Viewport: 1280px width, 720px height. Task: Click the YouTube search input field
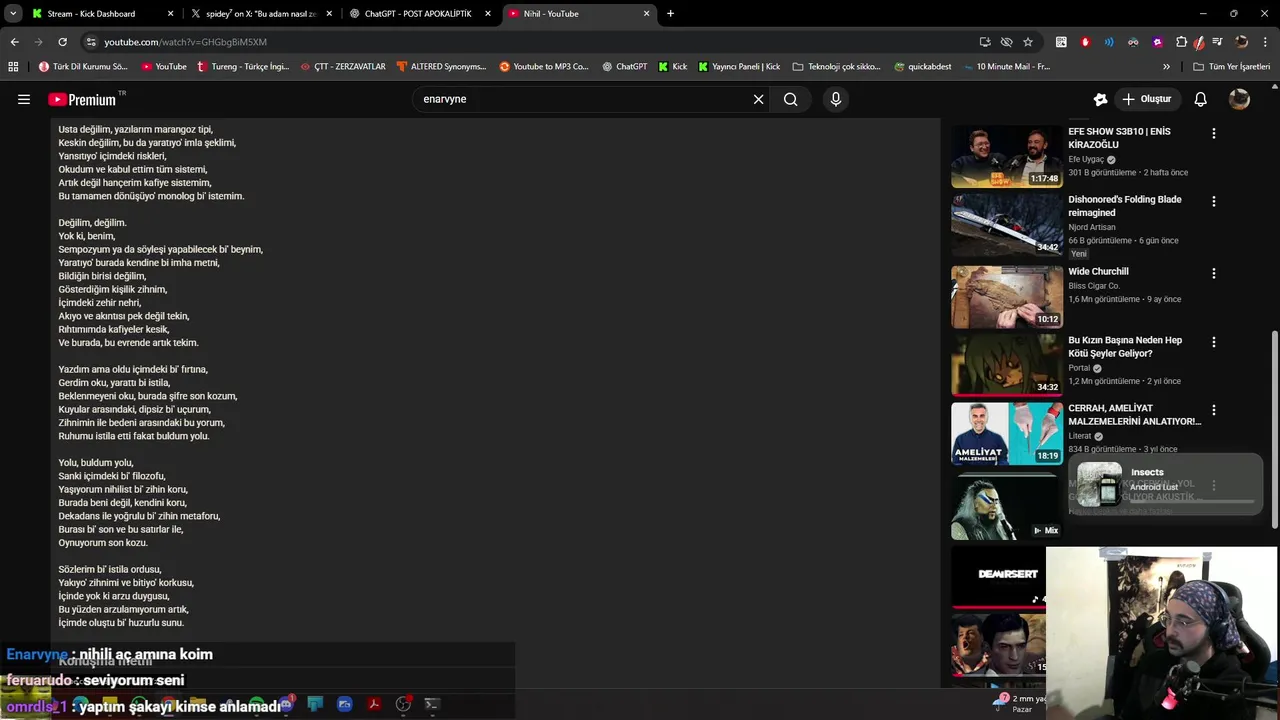[583, 99]
